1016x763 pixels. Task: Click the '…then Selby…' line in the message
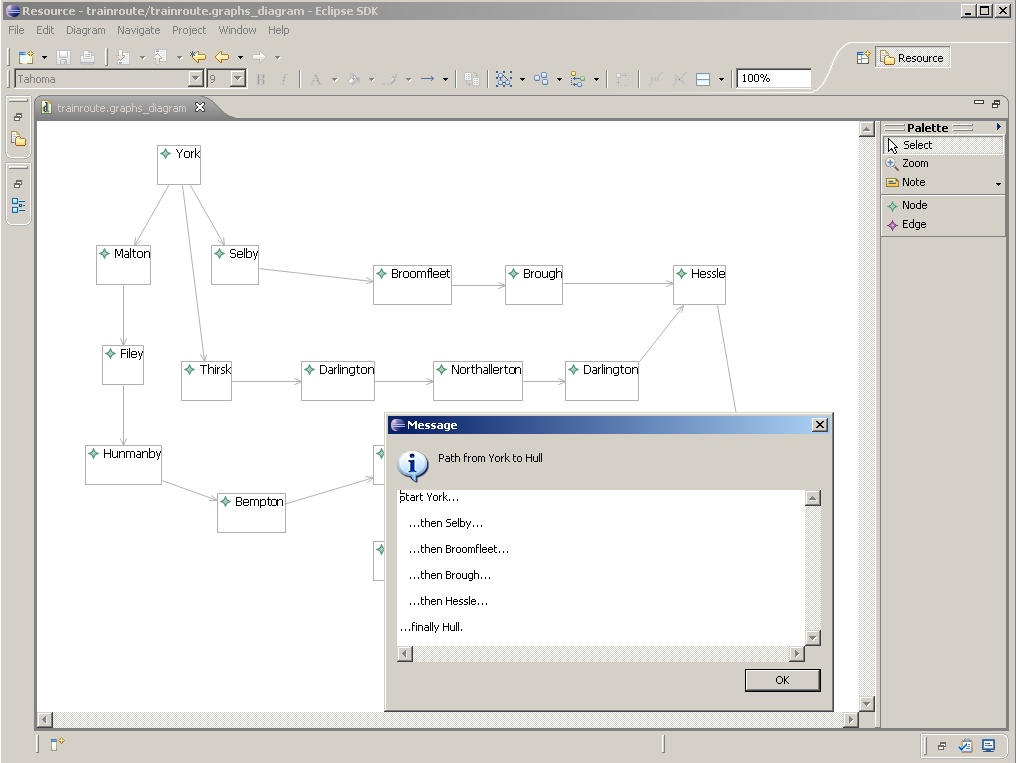pyautogui.click(x=446, y=523)
